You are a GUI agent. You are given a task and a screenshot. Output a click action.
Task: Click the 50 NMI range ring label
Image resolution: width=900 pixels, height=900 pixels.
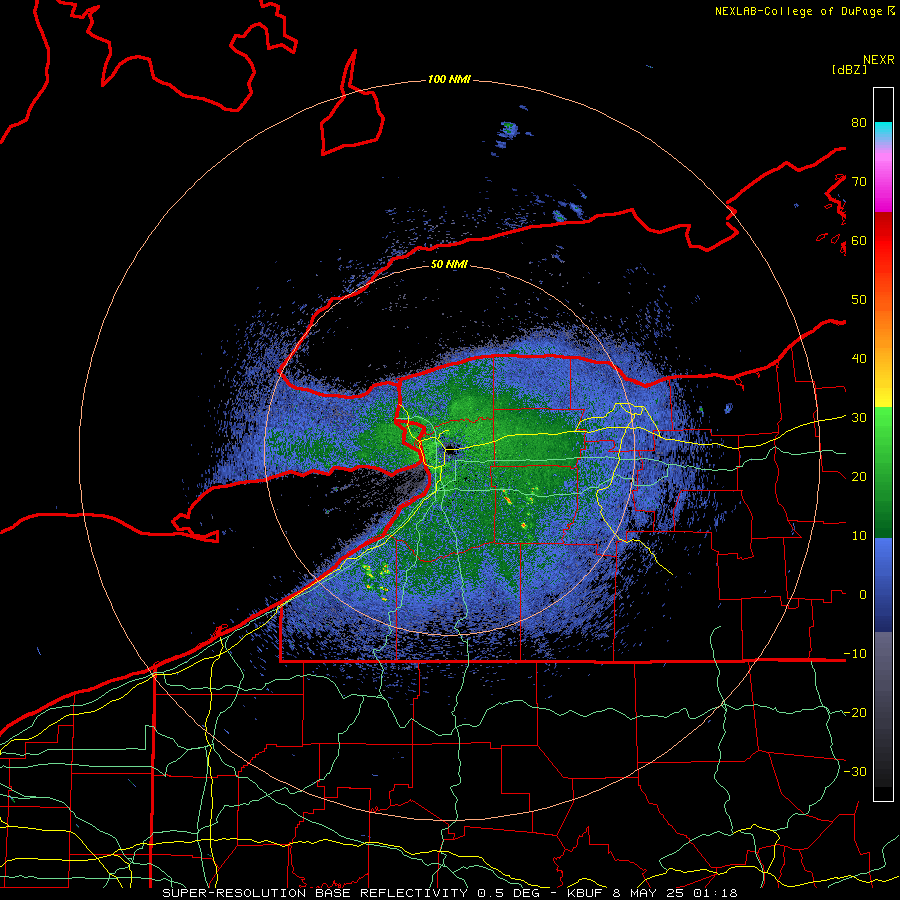click(x=449, y=264)
